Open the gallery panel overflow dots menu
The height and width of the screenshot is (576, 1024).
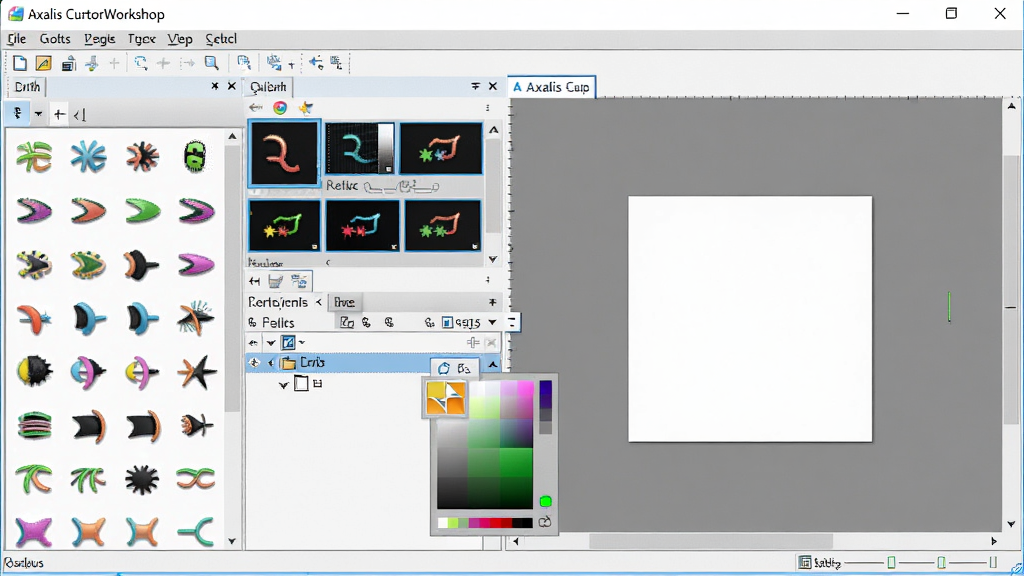click(487, 108)
